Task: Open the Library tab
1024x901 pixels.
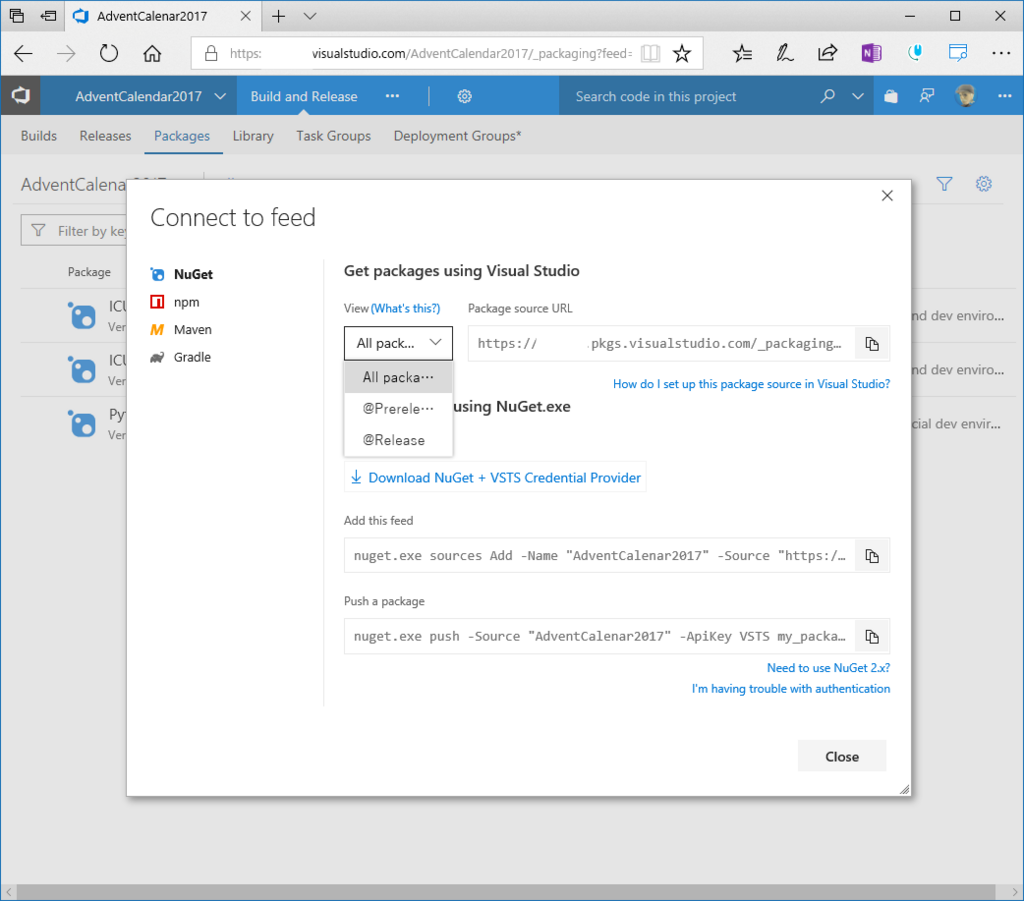Action: click(x=253, y=136)
